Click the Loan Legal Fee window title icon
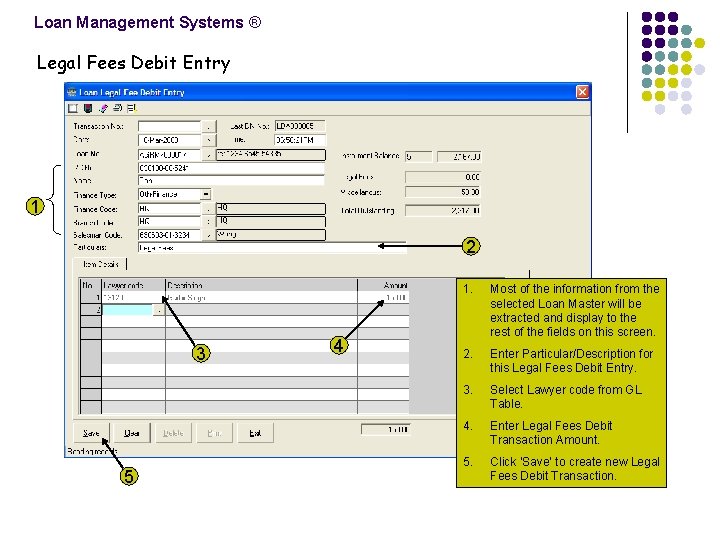Image resolution: width=720 pixels, height=540 pixels. pos(72,92)
